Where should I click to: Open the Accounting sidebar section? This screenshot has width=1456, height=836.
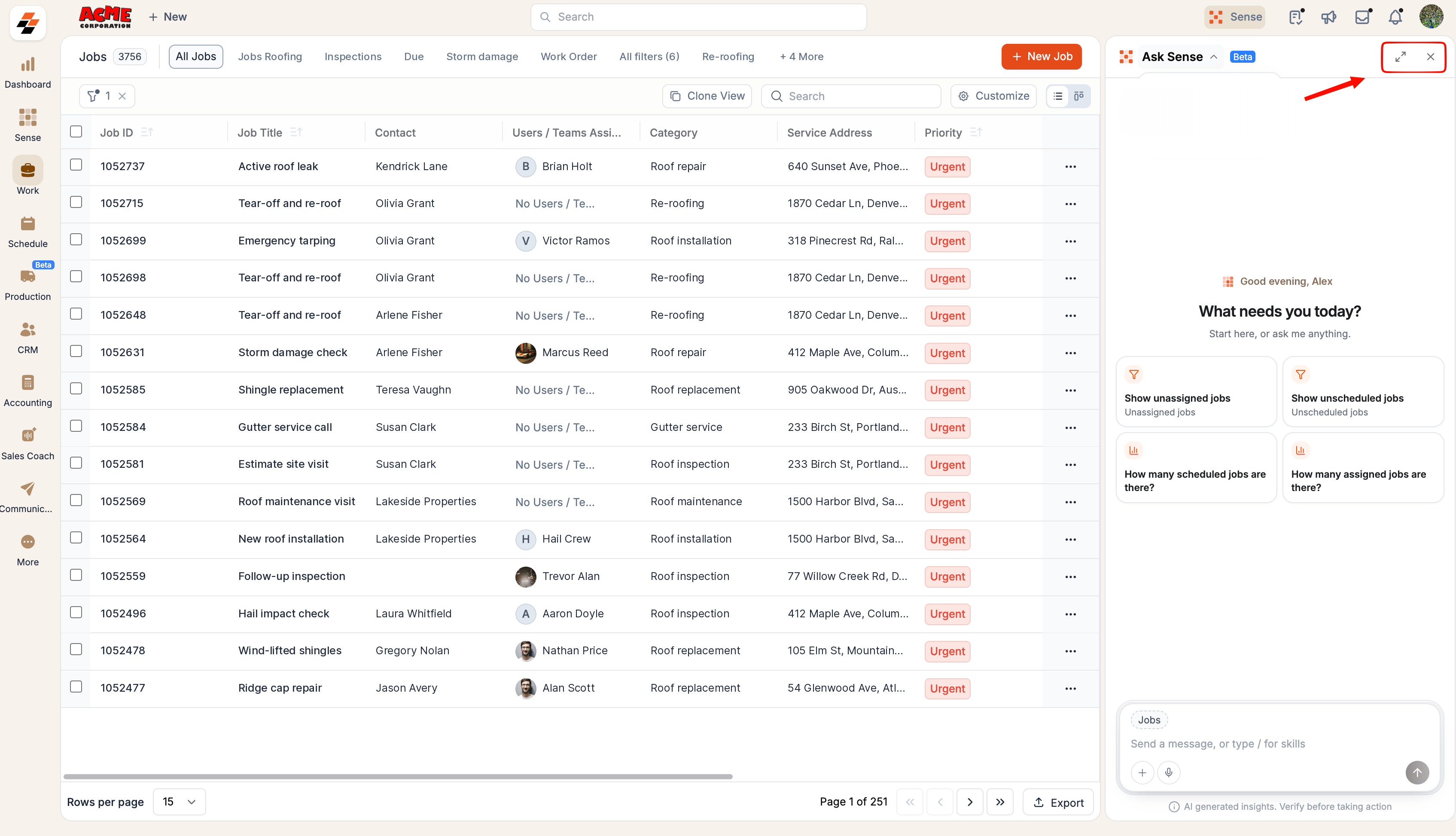27,391
